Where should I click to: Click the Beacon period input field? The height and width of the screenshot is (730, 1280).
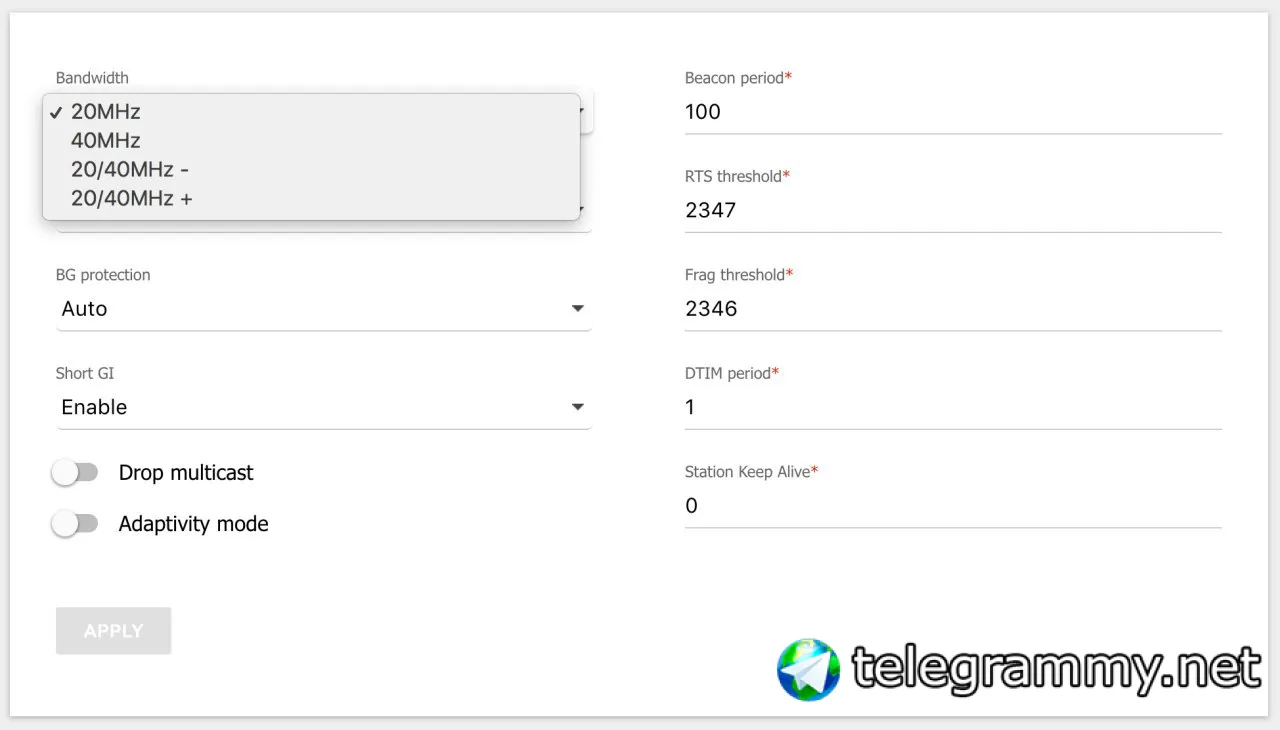pyautogui.click(x=952, y=112)
